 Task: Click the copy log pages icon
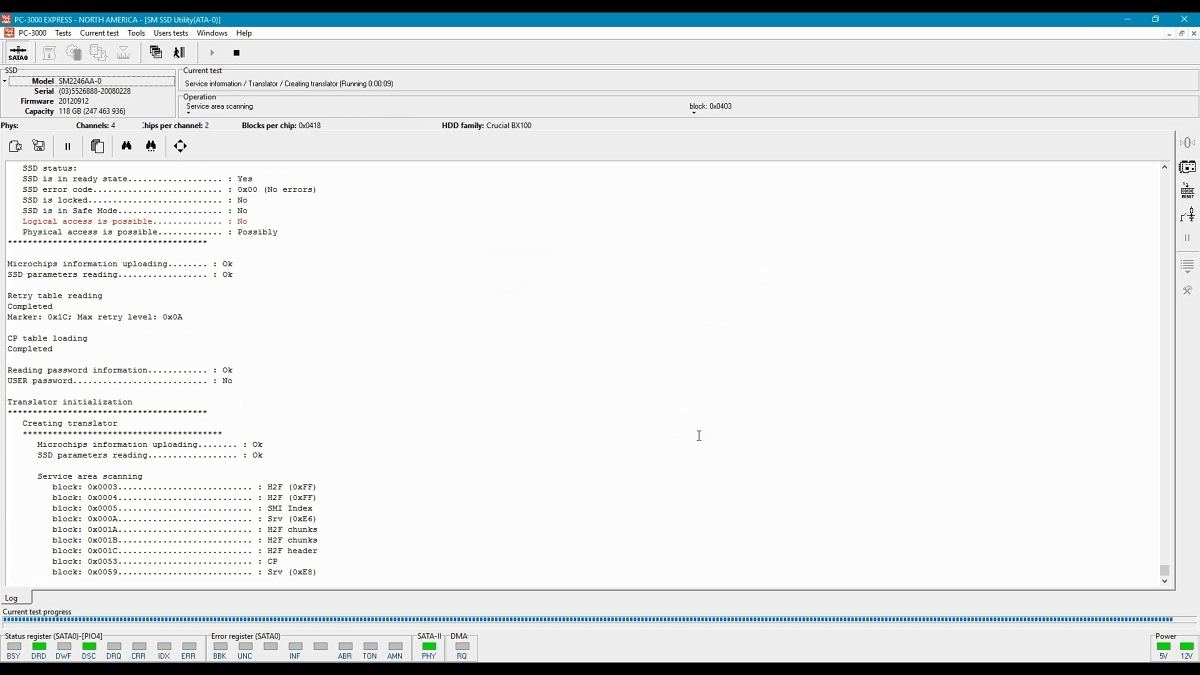[x=97, y=146]
